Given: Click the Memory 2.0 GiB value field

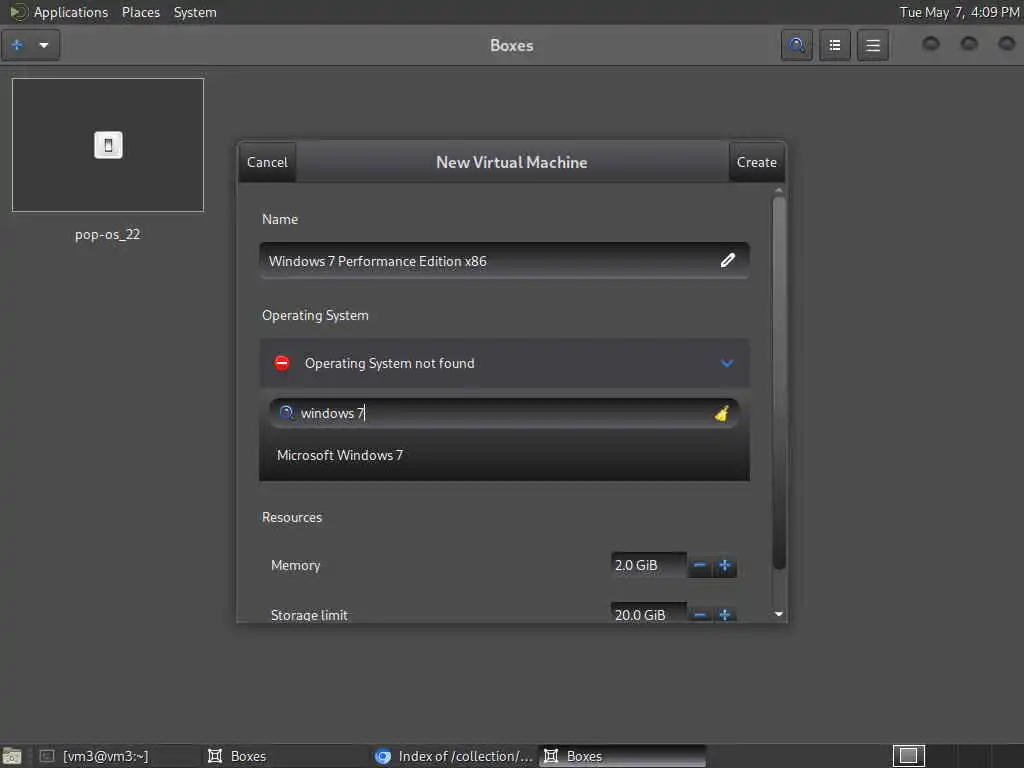Looking at the screenshot, I should click(x=648, y=565).
